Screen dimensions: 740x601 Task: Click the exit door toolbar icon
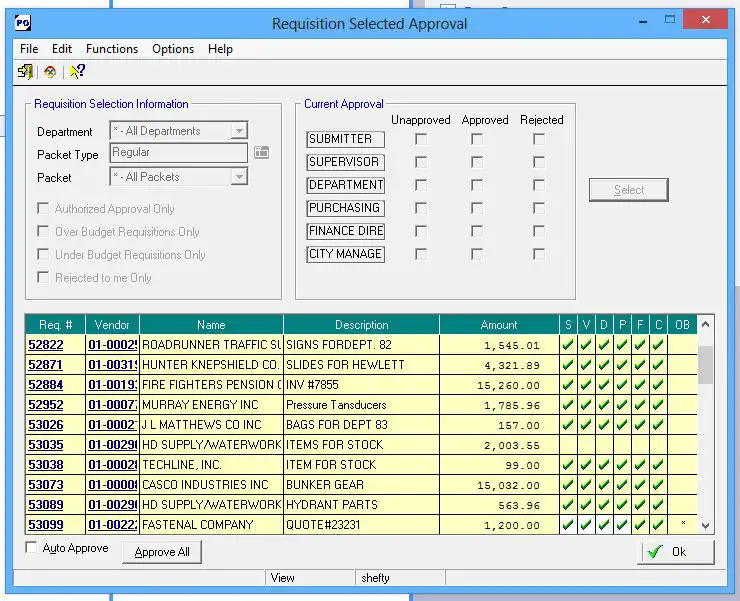click(x=25, y=71)
